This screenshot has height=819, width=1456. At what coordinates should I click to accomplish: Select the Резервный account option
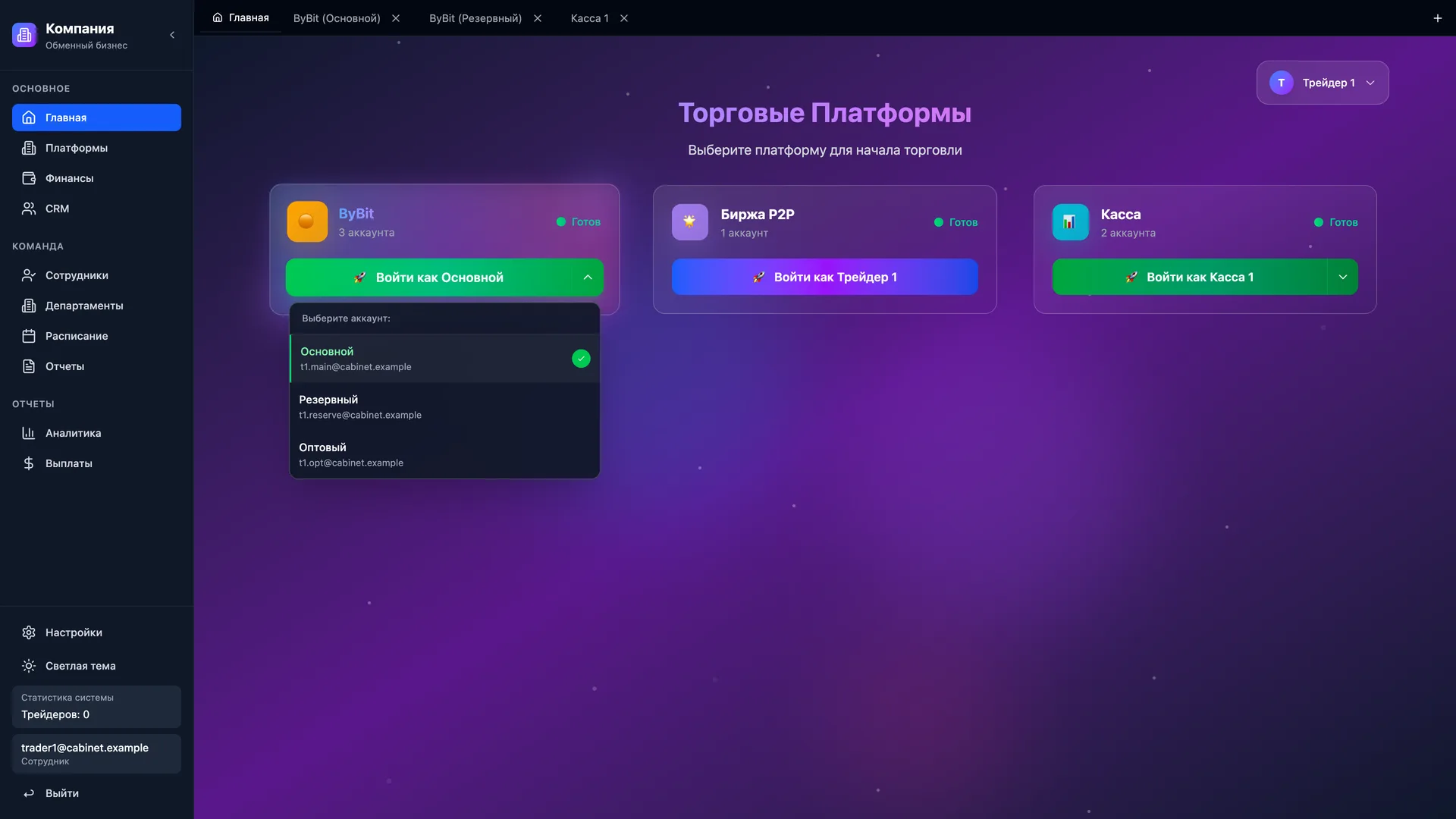click(x=444, y=406)
